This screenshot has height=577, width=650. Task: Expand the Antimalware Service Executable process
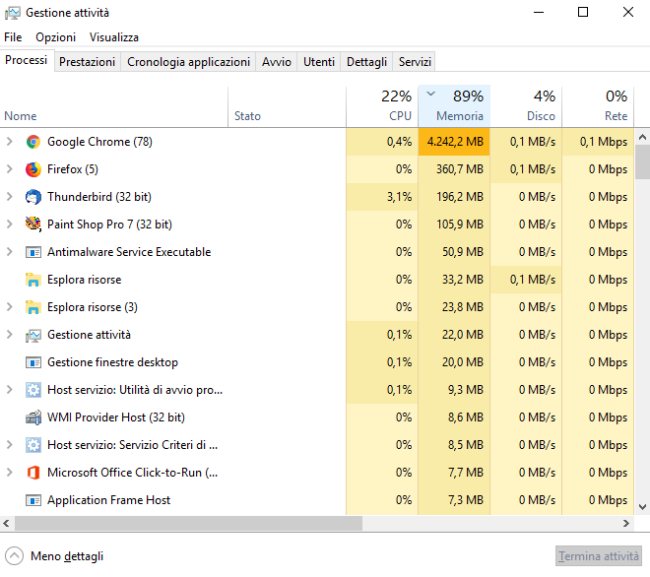pyautogui.click(x=9, y=252)
